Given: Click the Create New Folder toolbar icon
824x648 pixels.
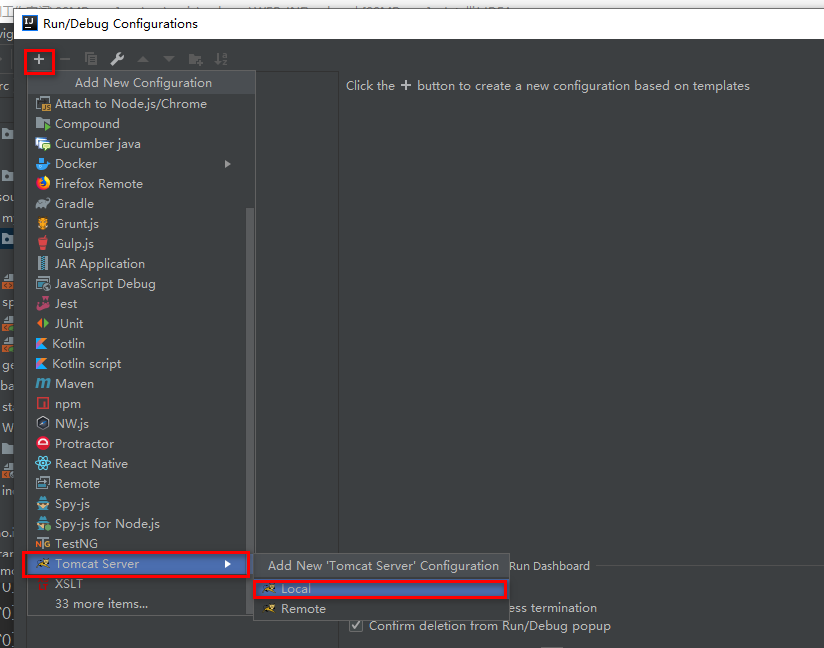Looking at the screenshot, I should tap(195, 59).
